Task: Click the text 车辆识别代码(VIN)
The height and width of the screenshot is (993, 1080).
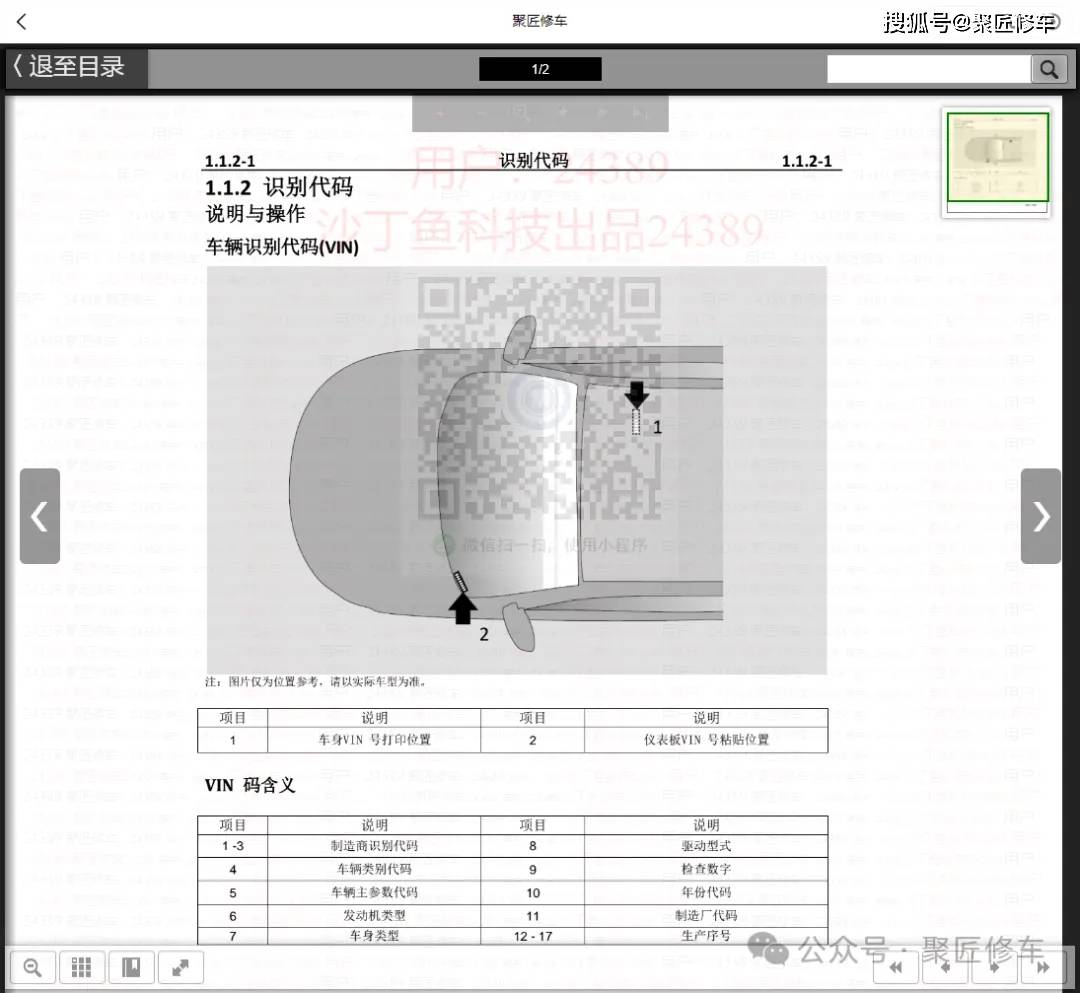Action: 282,247
